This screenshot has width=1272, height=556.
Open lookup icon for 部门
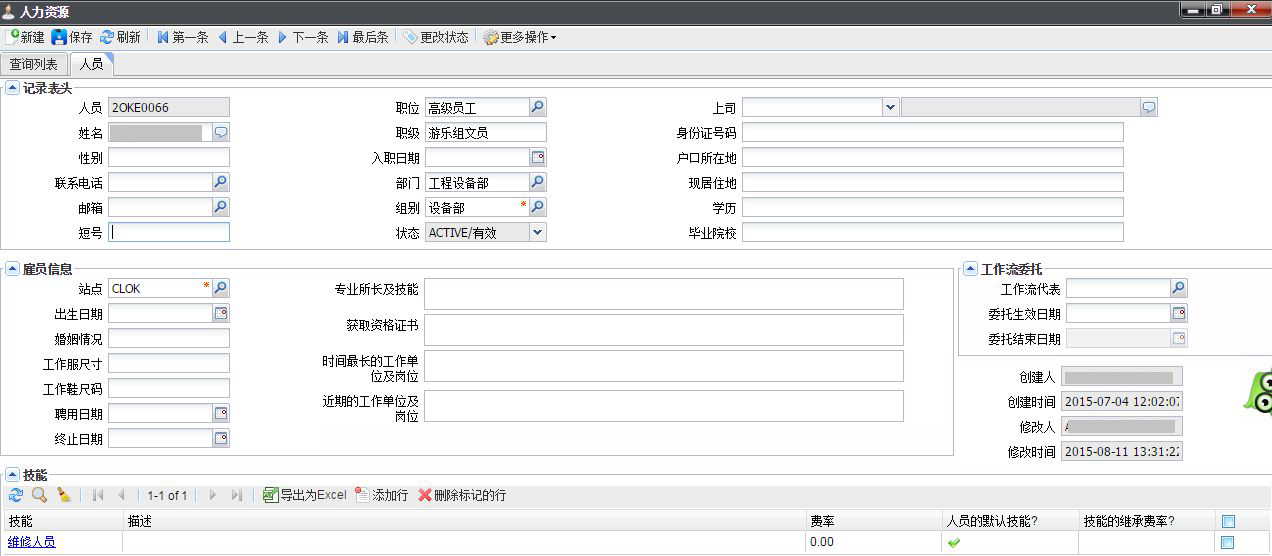pyautogui.click(x=538, y=182)
